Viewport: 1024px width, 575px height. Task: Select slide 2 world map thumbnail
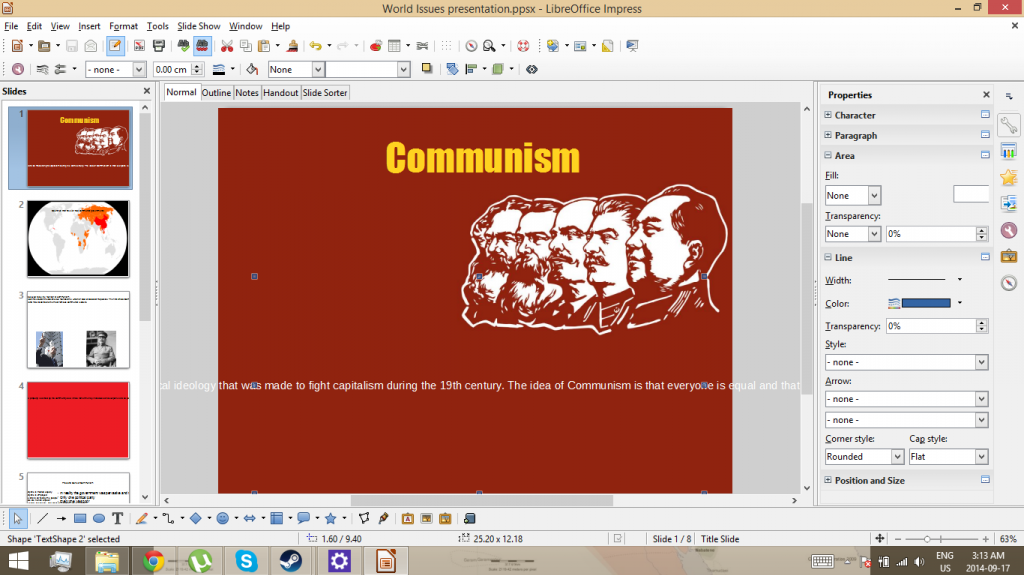(x=78, y=238)
